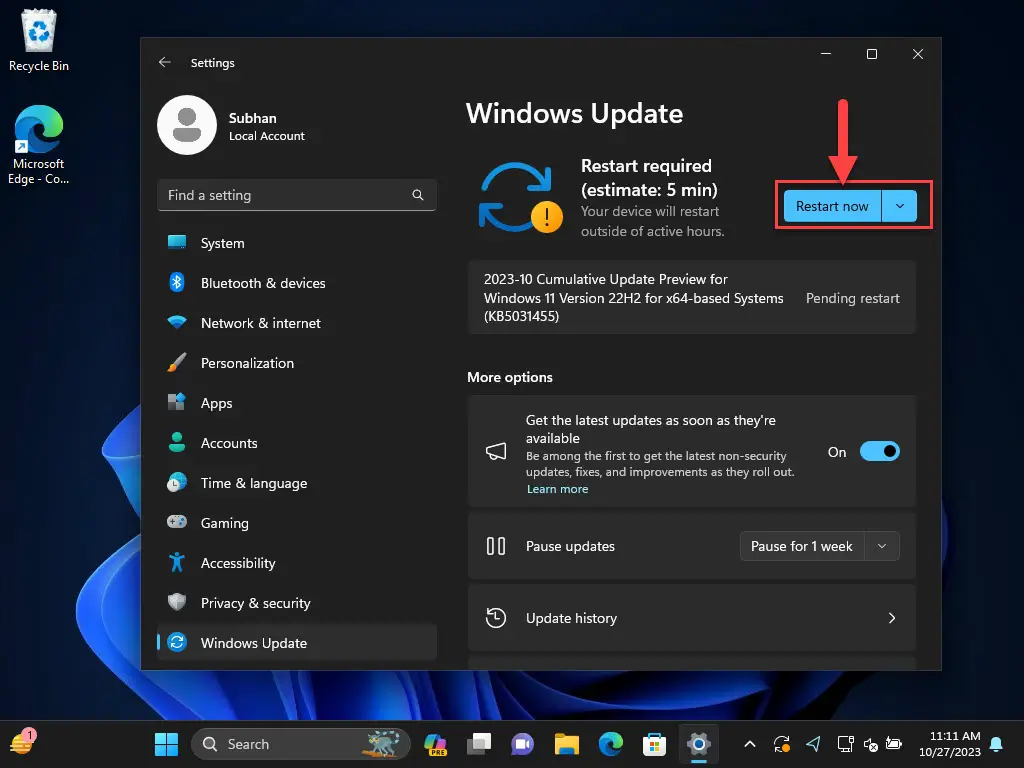Open File Explorer from taskbar
Image resolution: width=1024 pixels, height=768 pixels.
[566, 744]
